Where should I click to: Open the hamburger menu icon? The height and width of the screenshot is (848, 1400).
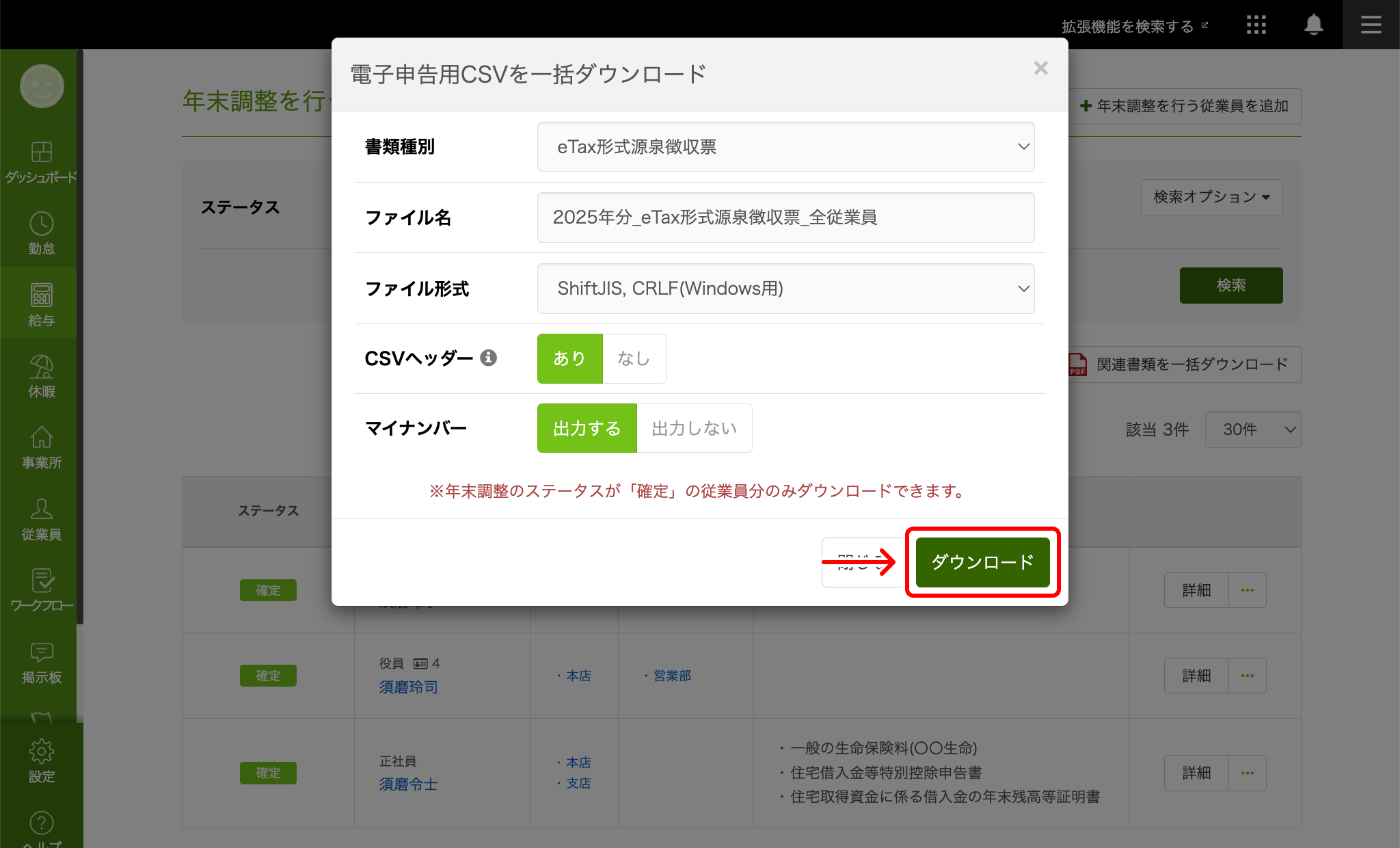(x=1371, y=25)
